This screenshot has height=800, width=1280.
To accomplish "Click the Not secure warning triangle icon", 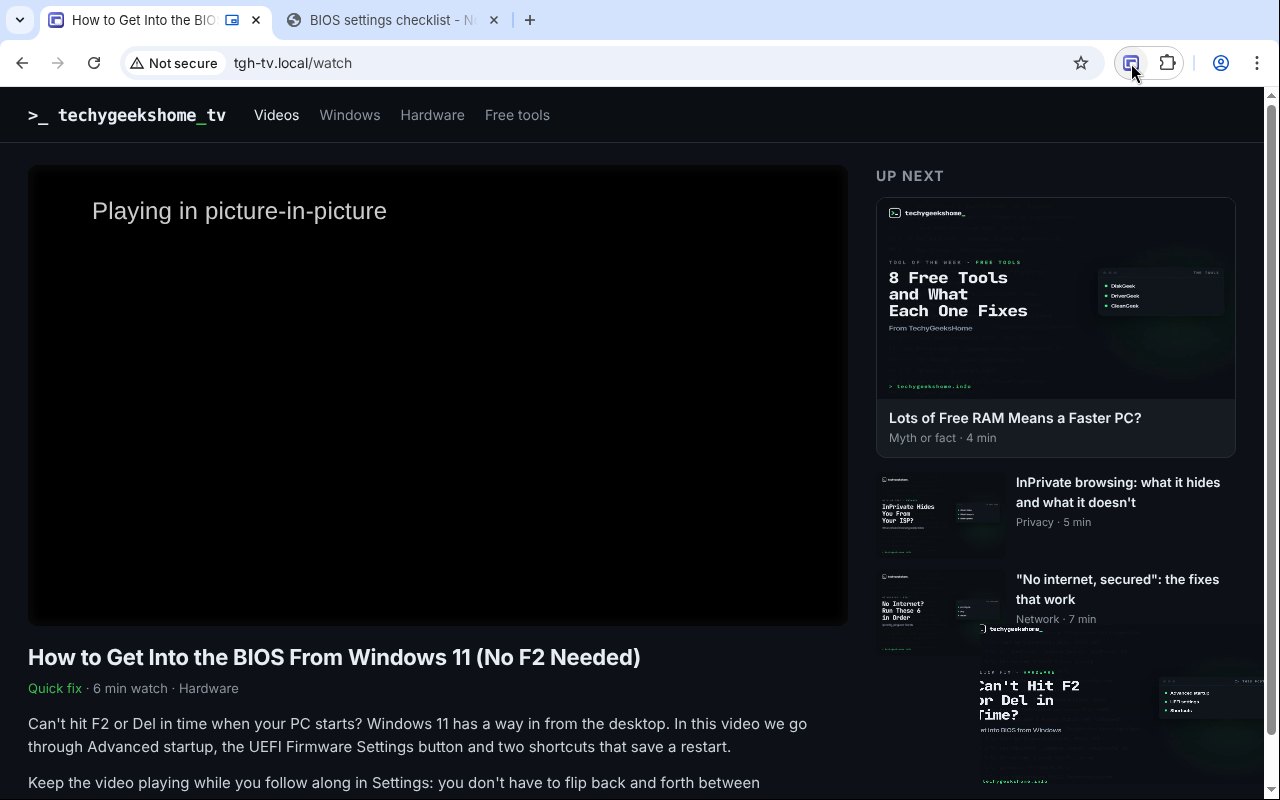I will tap(137, 63).
